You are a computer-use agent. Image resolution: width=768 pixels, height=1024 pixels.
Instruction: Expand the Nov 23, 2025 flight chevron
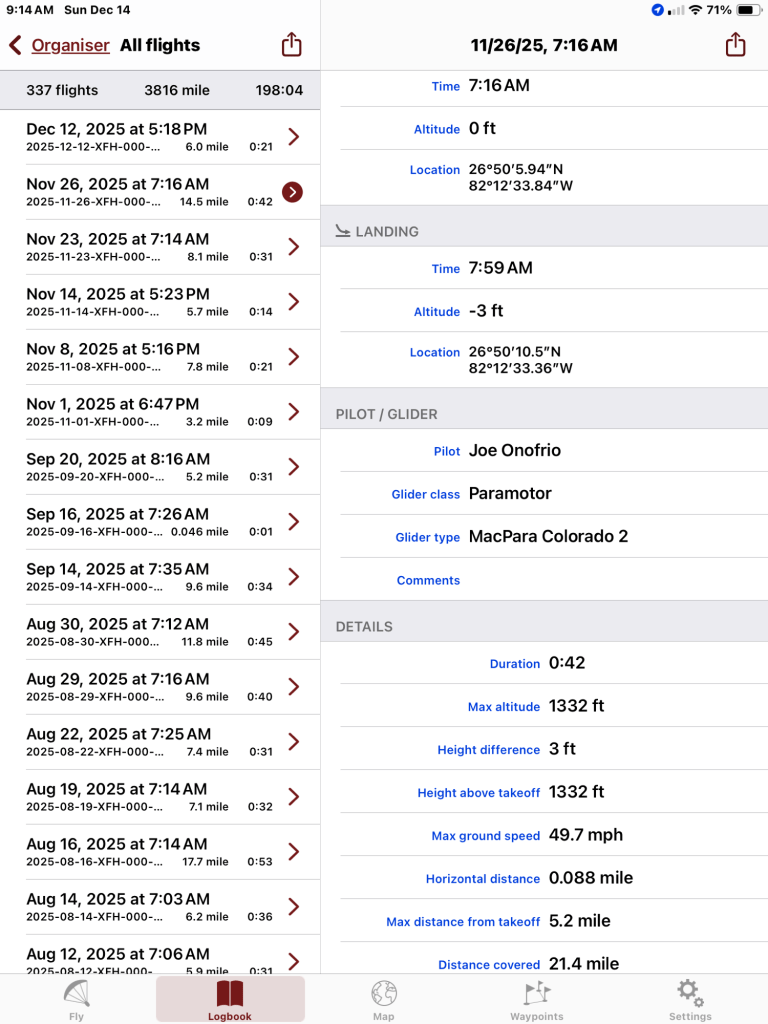pyautogui.click(x=293, y=247)
